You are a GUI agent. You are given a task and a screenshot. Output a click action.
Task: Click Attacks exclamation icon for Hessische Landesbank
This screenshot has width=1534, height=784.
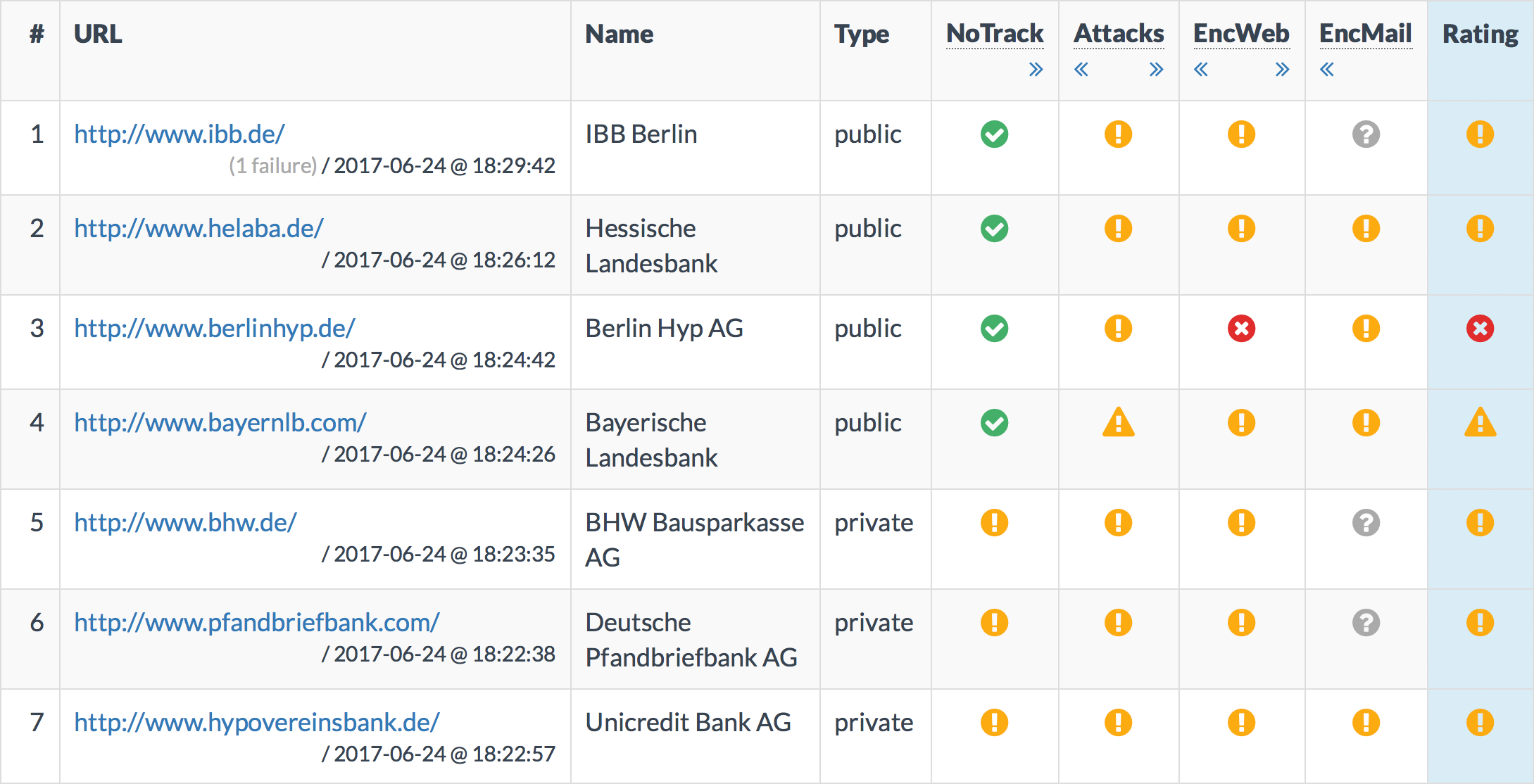tap(1118, 229)
